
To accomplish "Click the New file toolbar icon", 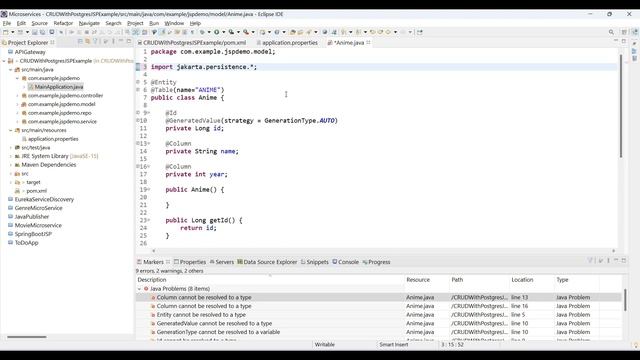I will [6, 32].
